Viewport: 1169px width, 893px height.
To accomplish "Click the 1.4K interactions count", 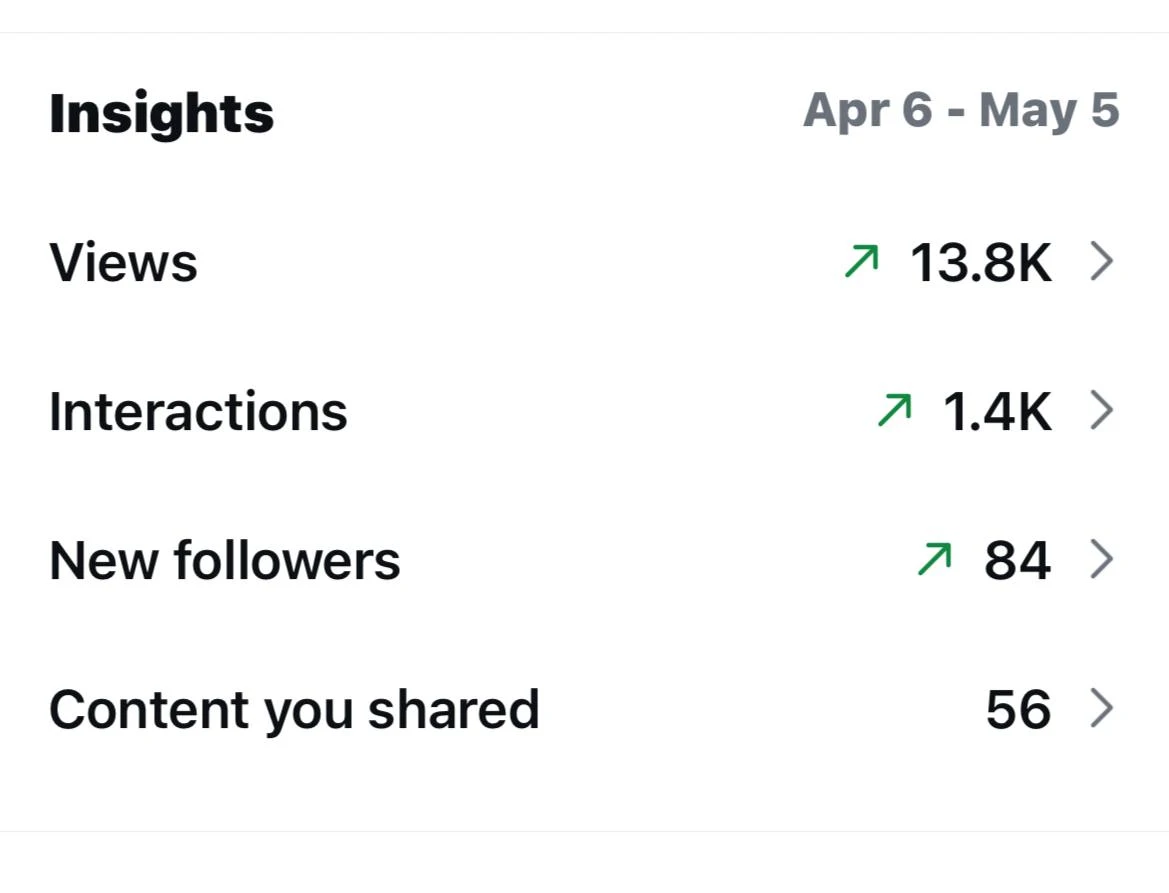I will click(x=998, y=411).
